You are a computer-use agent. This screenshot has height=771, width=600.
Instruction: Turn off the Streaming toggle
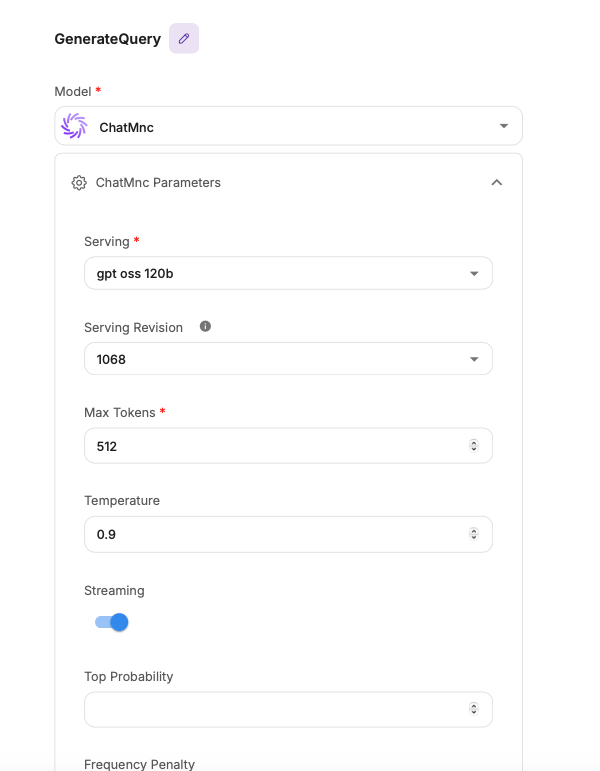pos(112,622)
